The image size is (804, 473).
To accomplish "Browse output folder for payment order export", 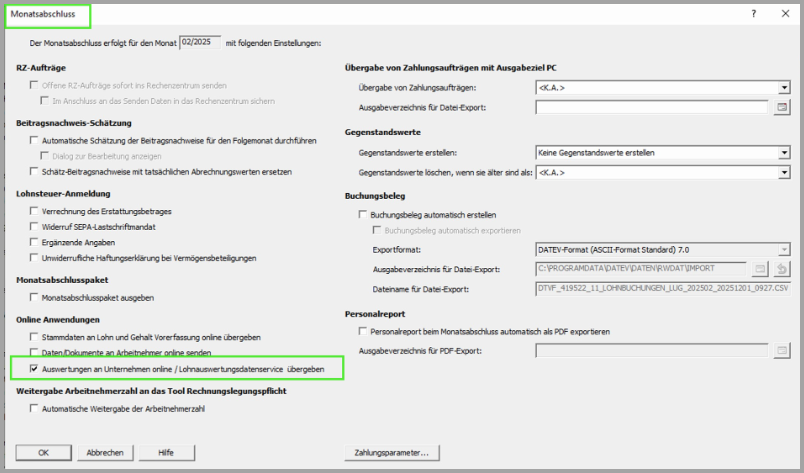I will pyautogui.click(x=784, y=106).
